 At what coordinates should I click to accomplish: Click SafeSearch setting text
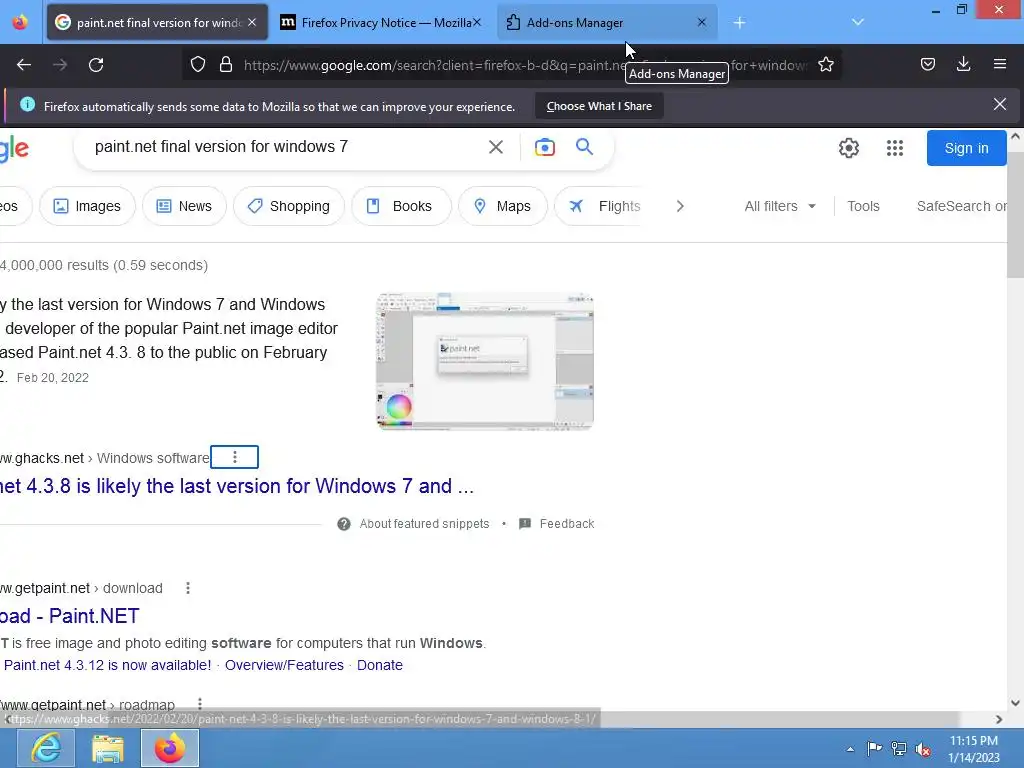[961, 206]
